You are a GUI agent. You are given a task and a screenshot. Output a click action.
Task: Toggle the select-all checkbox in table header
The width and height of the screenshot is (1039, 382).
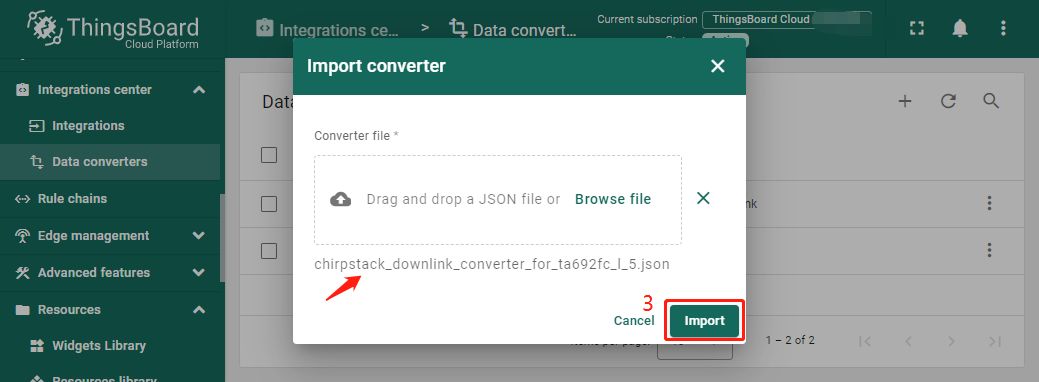pyautogui.click(x=268, y=155)
